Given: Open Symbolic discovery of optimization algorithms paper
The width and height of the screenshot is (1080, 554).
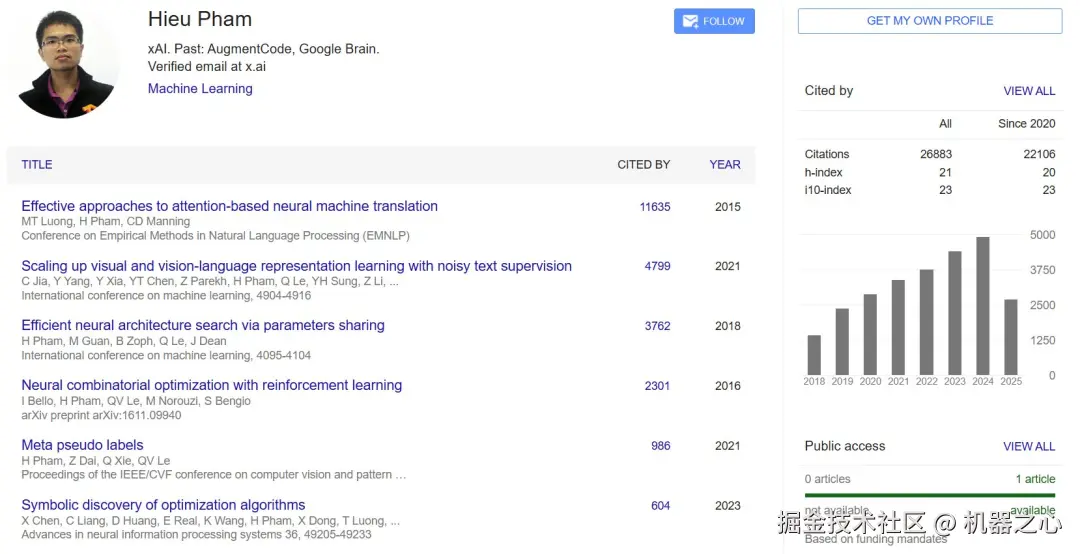Looking at the screenshot, I should tap(163, 505).
